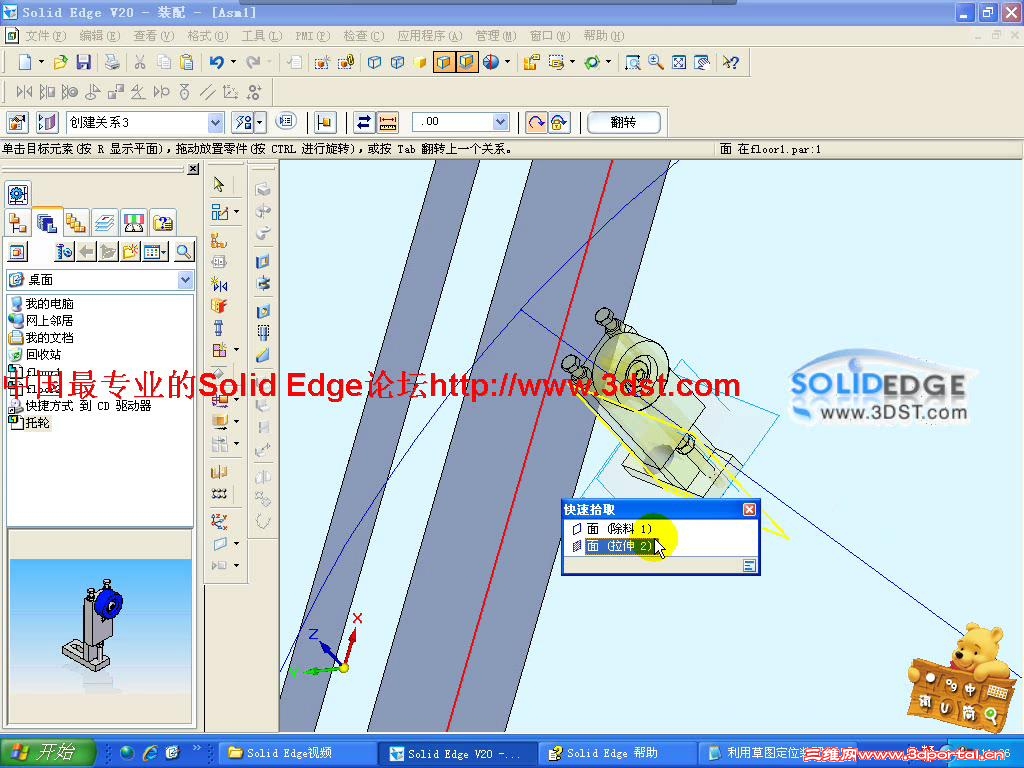Screen dimensions: 1024x768
Task: Click the Zoom Area icon
Action: [632, 62]
